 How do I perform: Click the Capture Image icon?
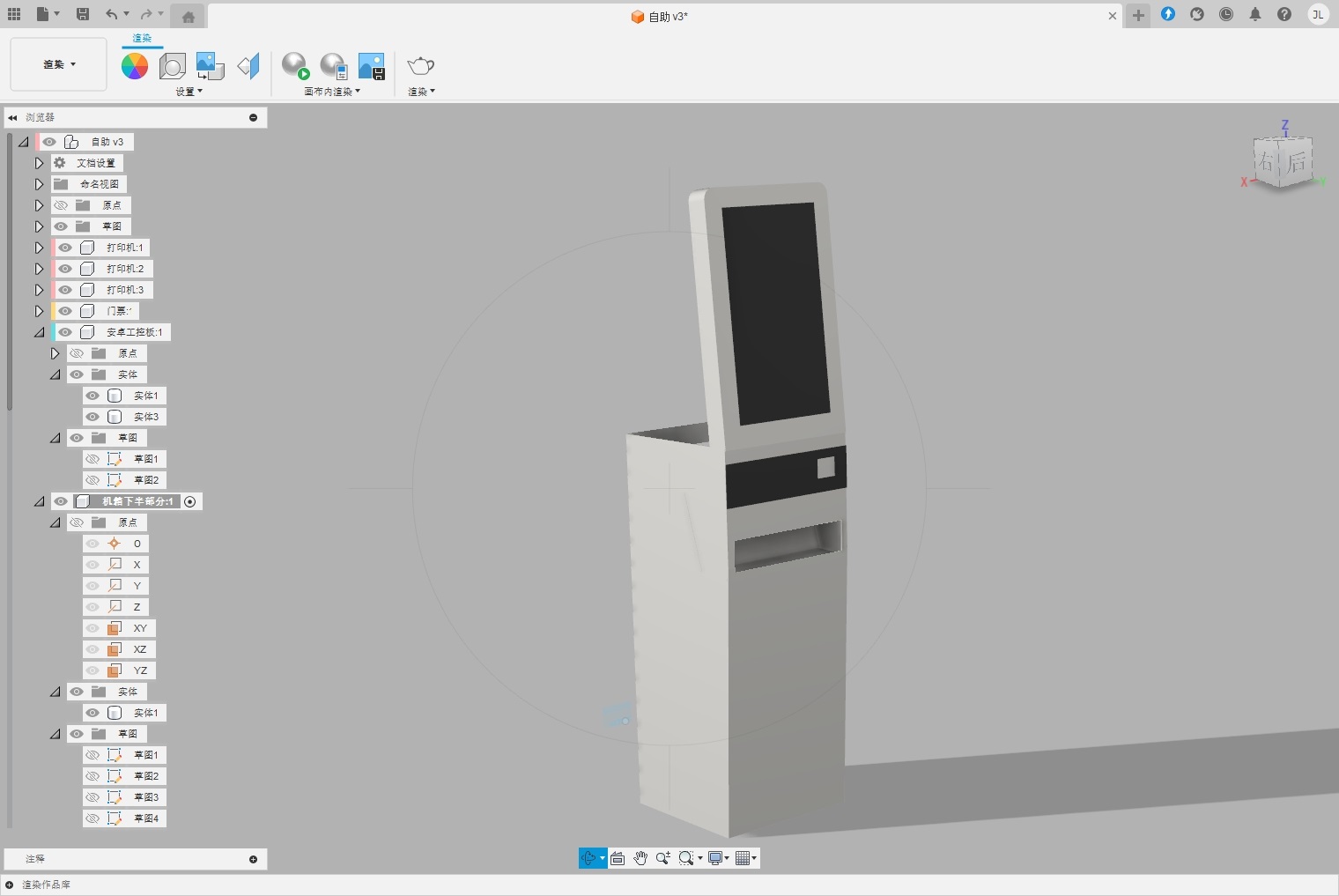coord(372,66)
